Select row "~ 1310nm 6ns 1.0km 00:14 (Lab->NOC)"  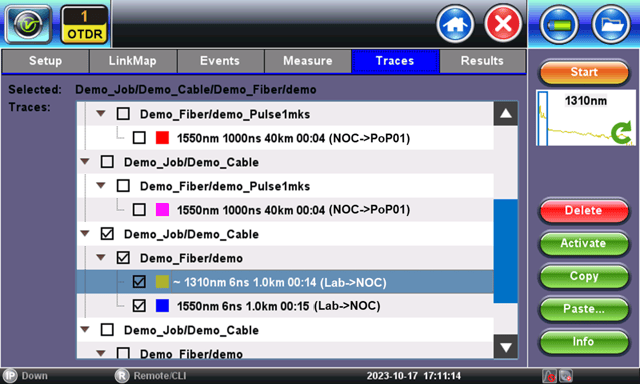coord(285,282)
